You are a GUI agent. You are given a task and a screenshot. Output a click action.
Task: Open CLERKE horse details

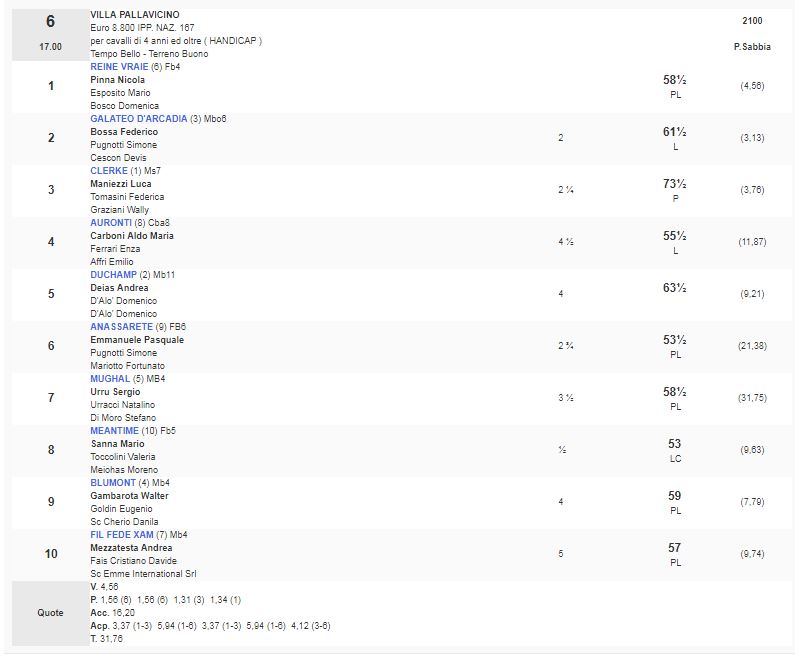[x=109, y=171]
